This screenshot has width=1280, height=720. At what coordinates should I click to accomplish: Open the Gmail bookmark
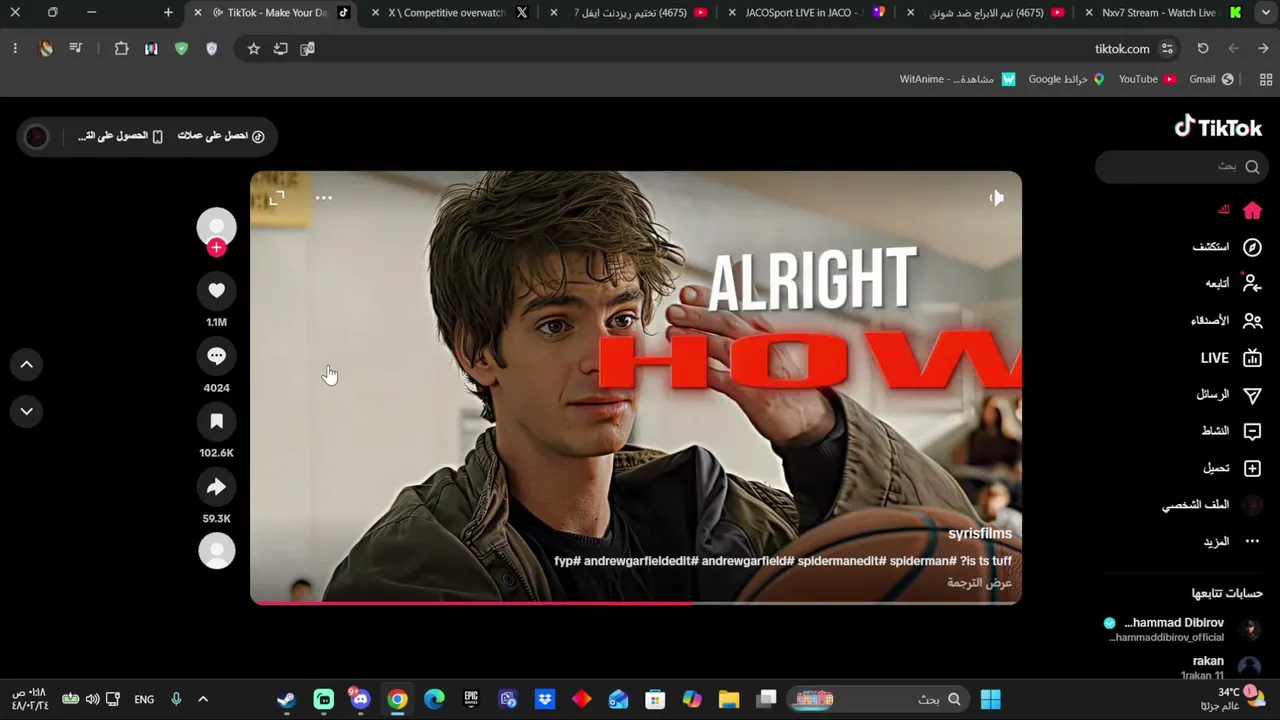point(1211,79)
